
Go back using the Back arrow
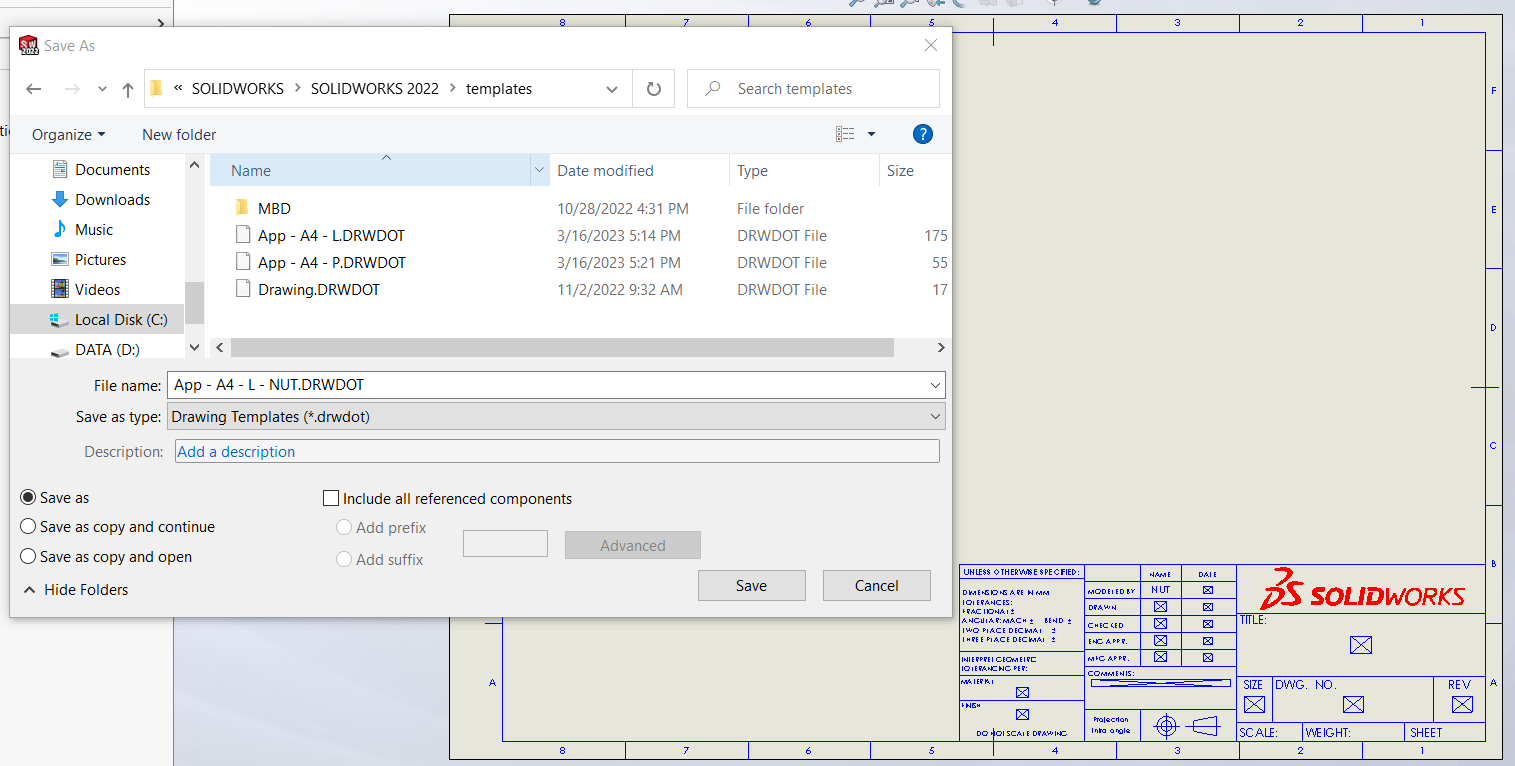34,89
